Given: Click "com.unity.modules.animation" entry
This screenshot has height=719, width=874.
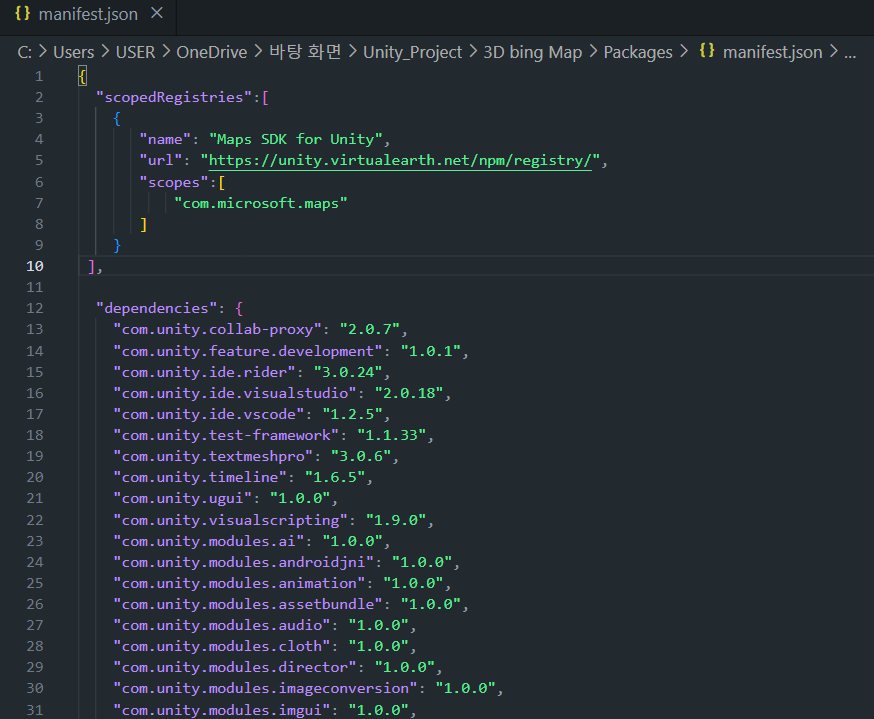Looking at the screenshot, I should (x=239, y=584).
